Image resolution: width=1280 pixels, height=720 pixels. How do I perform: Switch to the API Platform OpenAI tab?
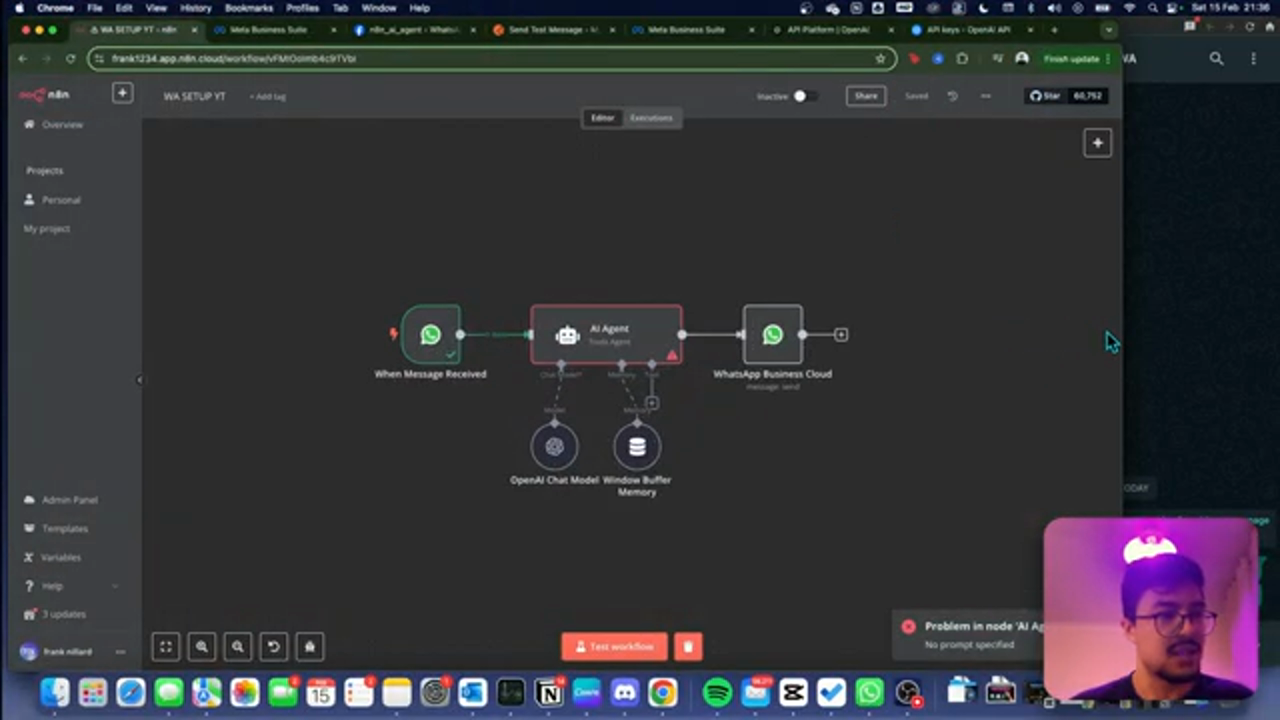(x=826, y=30)
